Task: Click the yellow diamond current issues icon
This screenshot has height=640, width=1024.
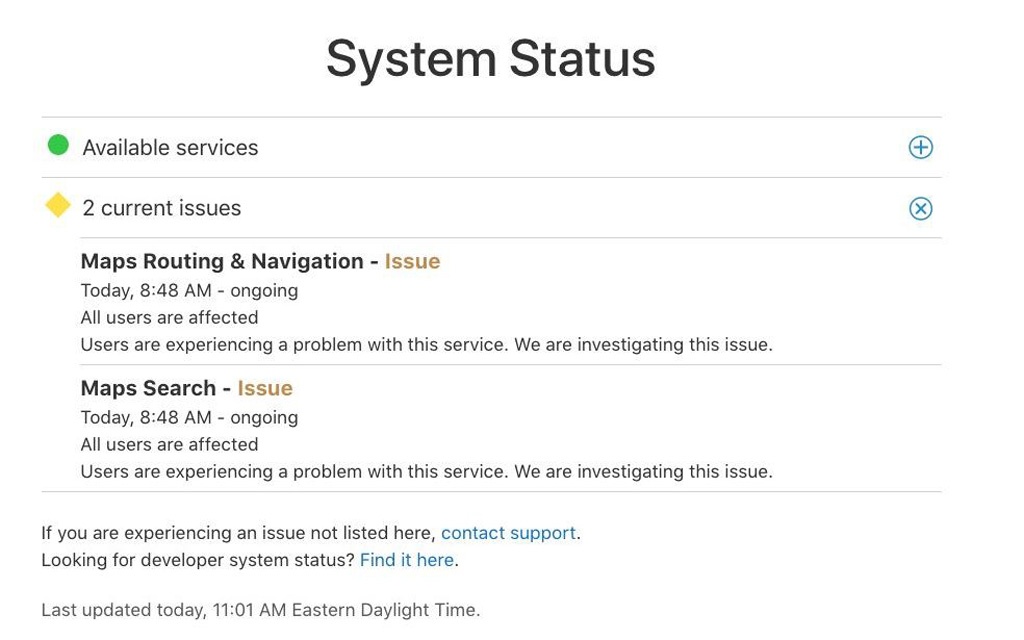Action: point(58,206)
